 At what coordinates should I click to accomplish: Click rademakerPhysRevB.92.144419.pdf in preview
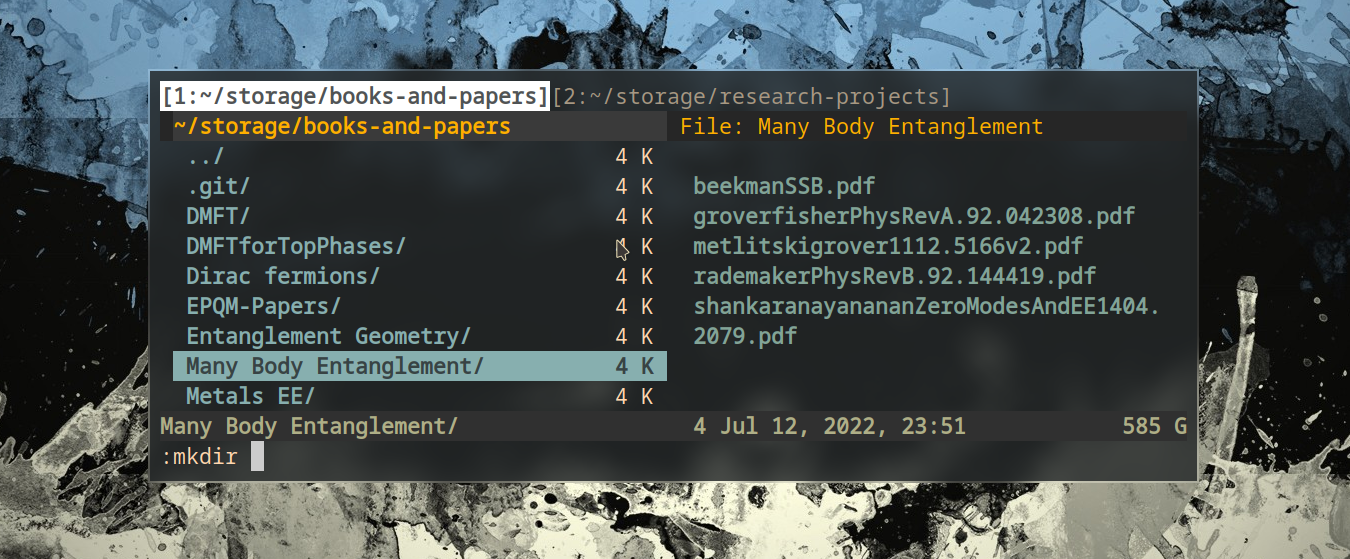[x=894, y=277]
